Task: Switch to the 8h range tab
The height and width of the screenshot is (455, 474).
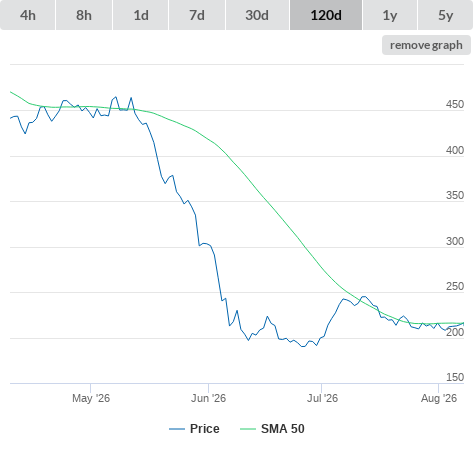Action: (84, 15)
